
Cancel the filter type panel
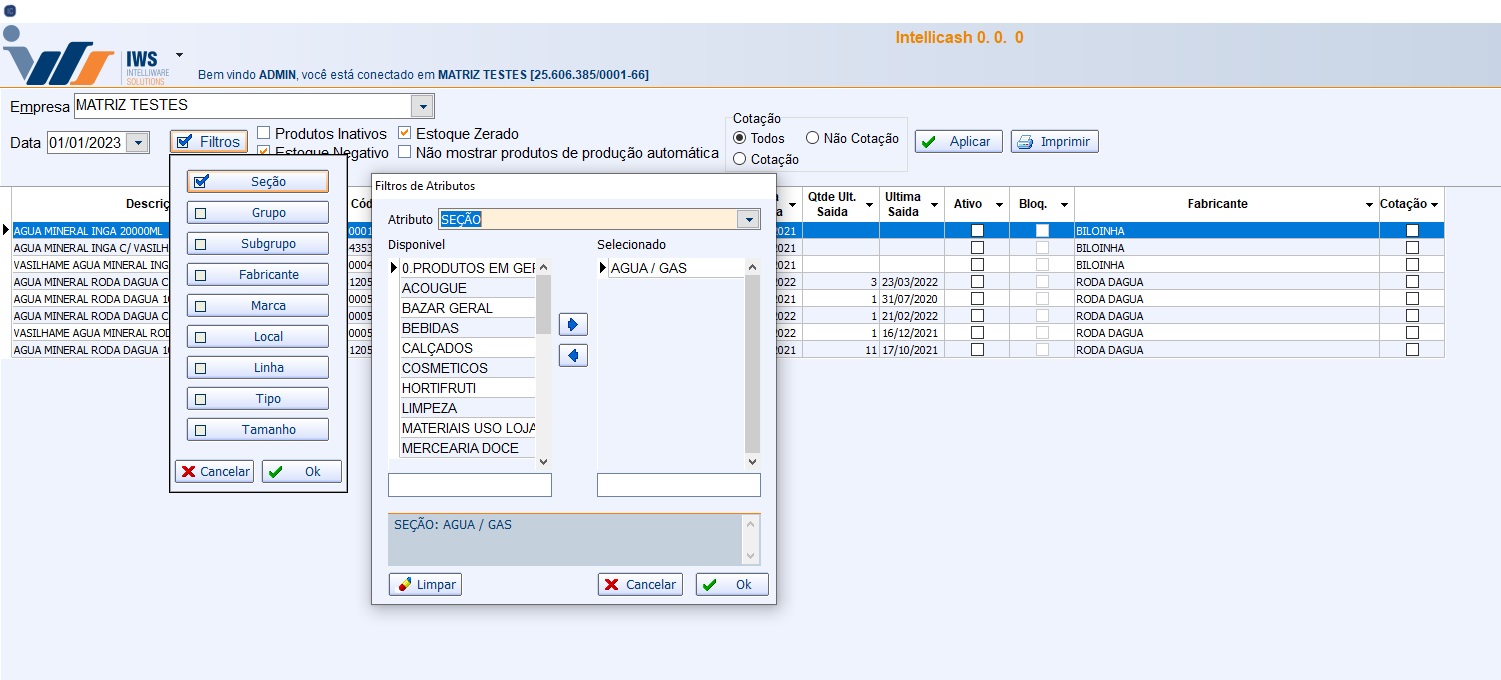214,472
